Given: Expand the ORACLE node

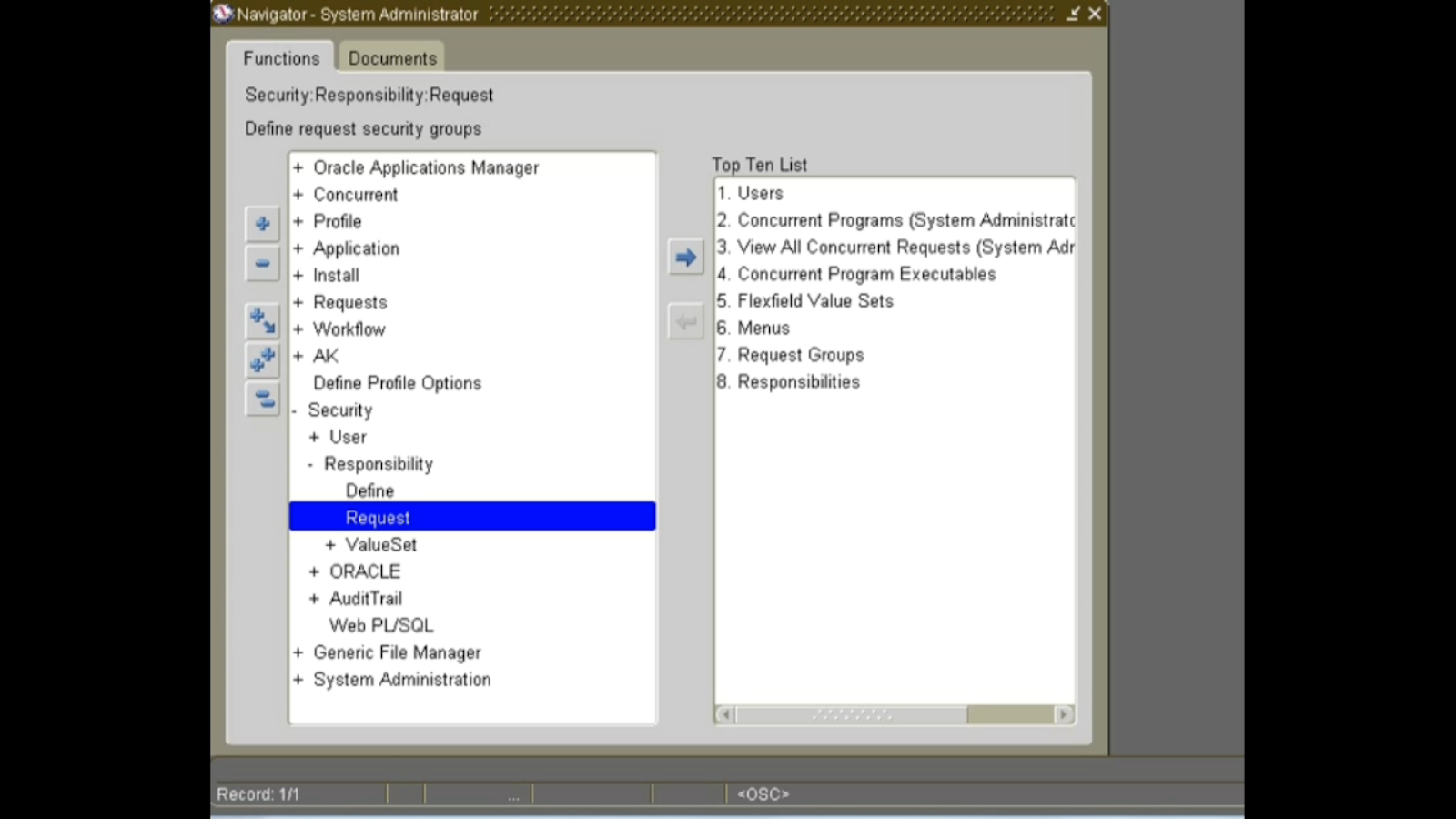Looking at the screenshot, I should (x=314, y=571).
